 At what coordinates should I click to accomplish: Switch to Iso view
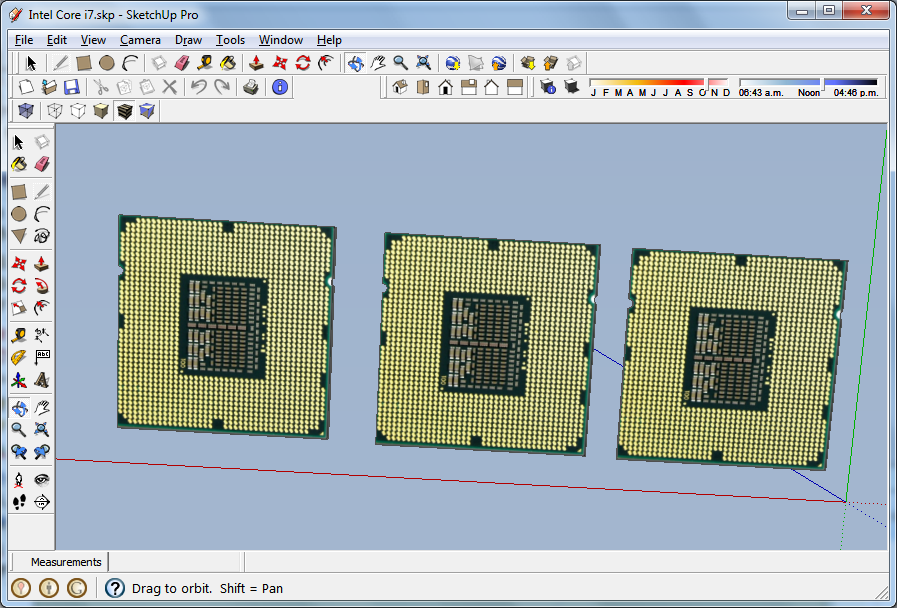tap(400, 87)
